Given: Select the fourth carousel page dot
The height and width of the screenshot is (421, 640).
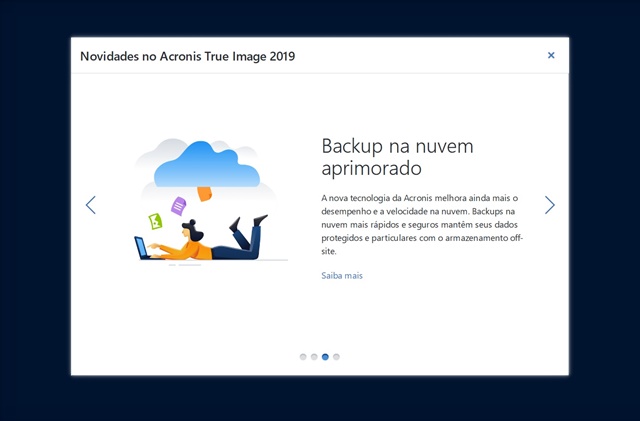Looking at the screenshot, I should click(x=336, y=357).
